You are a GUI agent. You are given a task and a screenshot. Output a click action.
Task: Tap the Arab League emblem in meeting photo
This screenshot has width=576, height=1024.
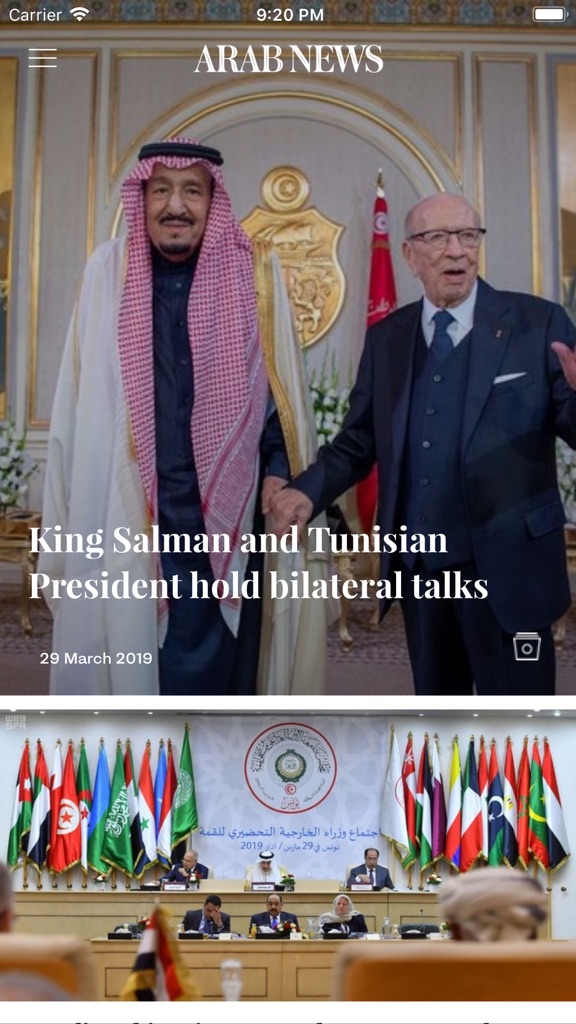[291, 767]
